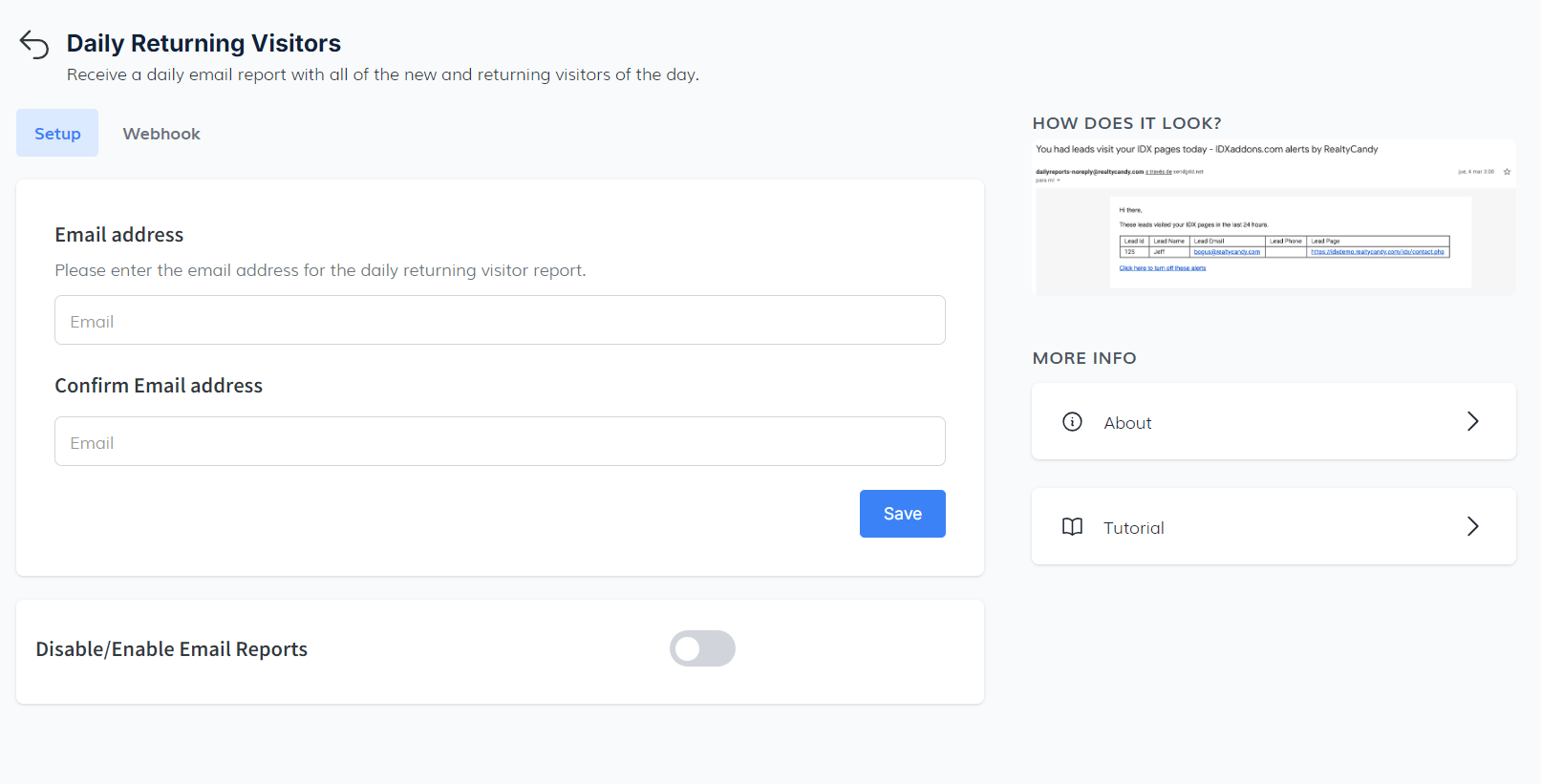This screenshot has height=784, width=1541.
Task: Click the 'para mí' dropdown arrow in preview
Action: coord(1059,180)
